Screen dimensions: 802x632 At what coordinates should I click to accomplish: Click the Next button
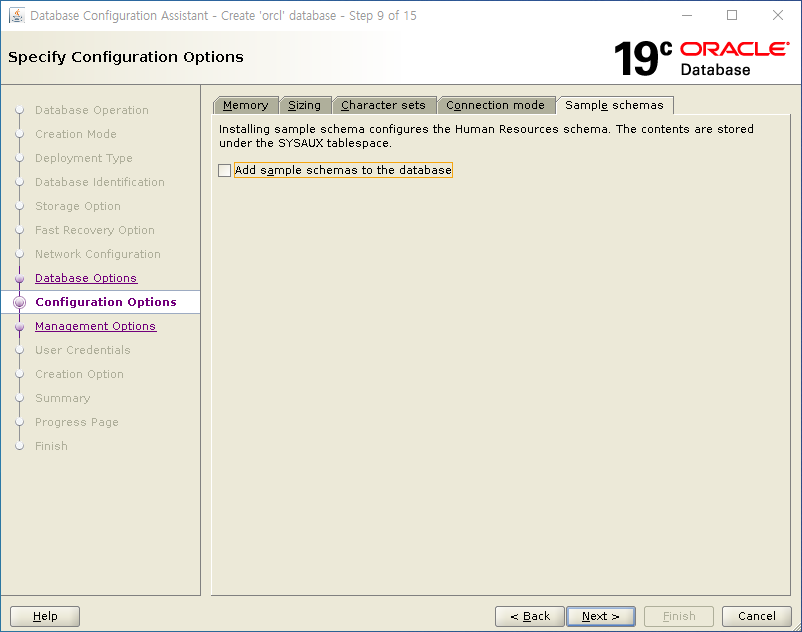601,616
